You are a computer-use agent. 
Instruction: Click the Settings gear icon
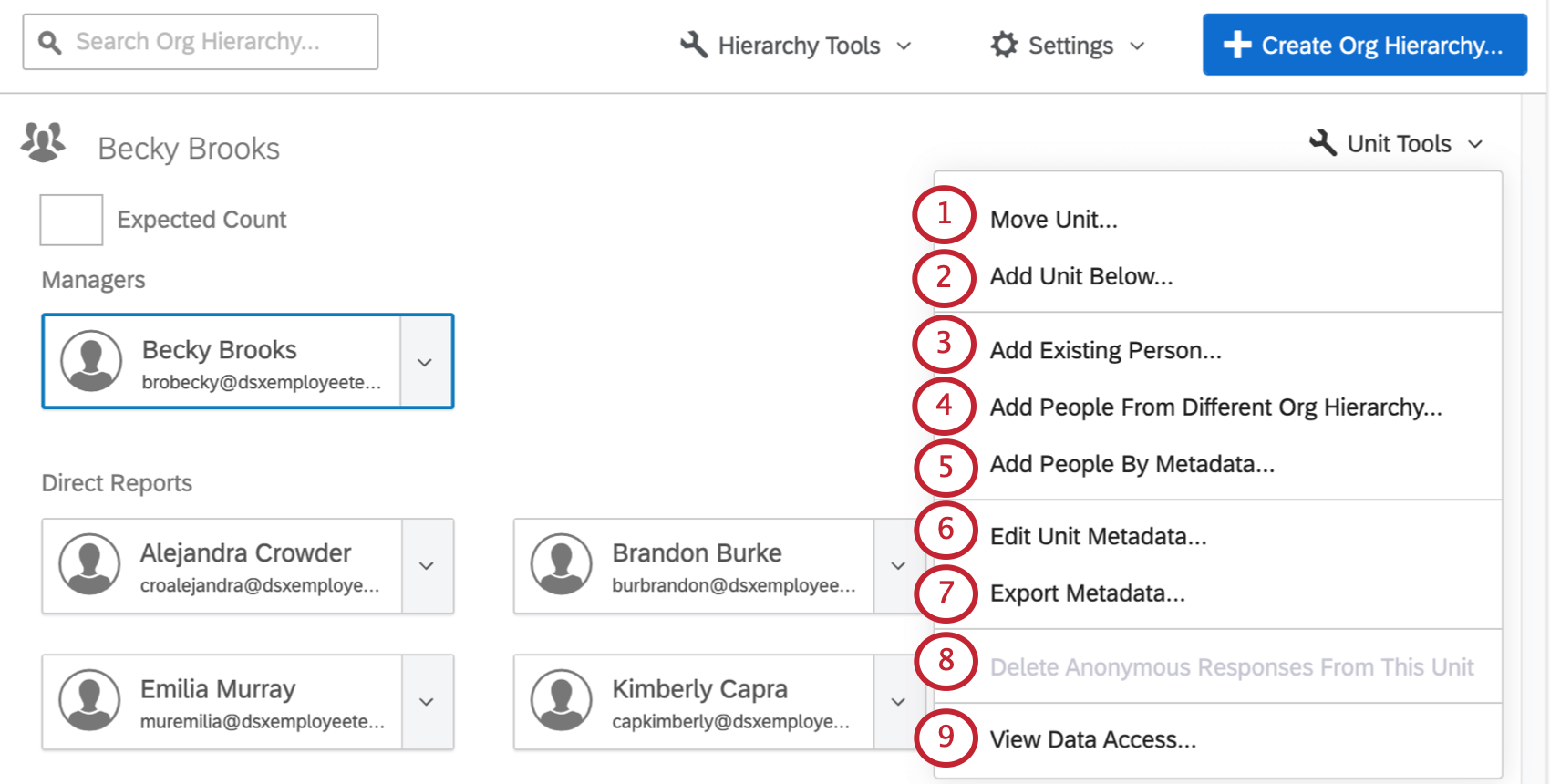click(x=1004, y=45)
